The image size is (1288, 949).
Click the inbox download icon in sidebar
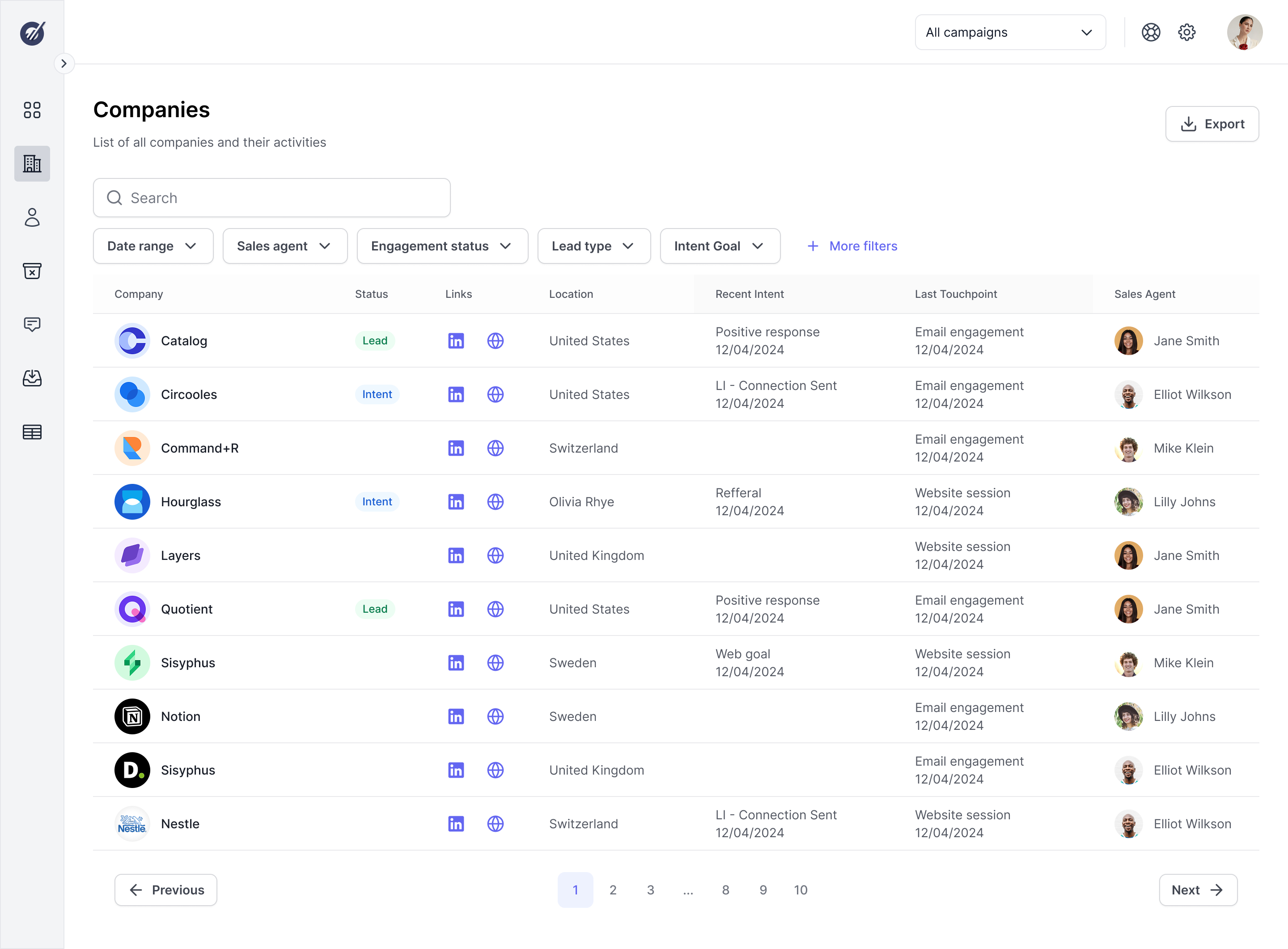point(32,378)
